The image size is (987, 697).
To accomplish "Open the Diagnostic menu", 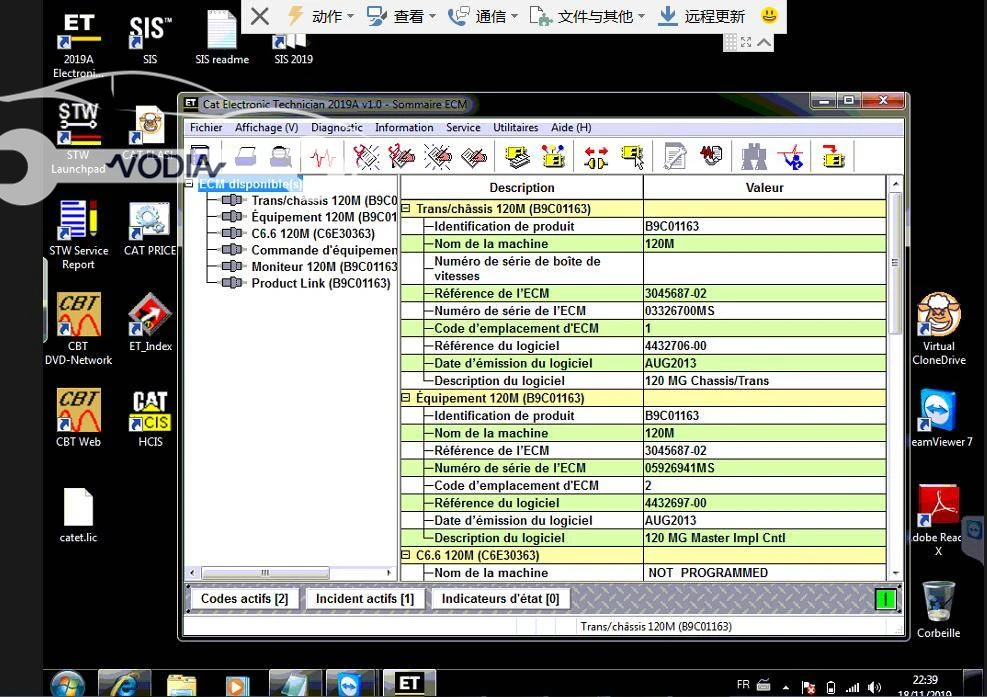I will (x=337, y=127).
